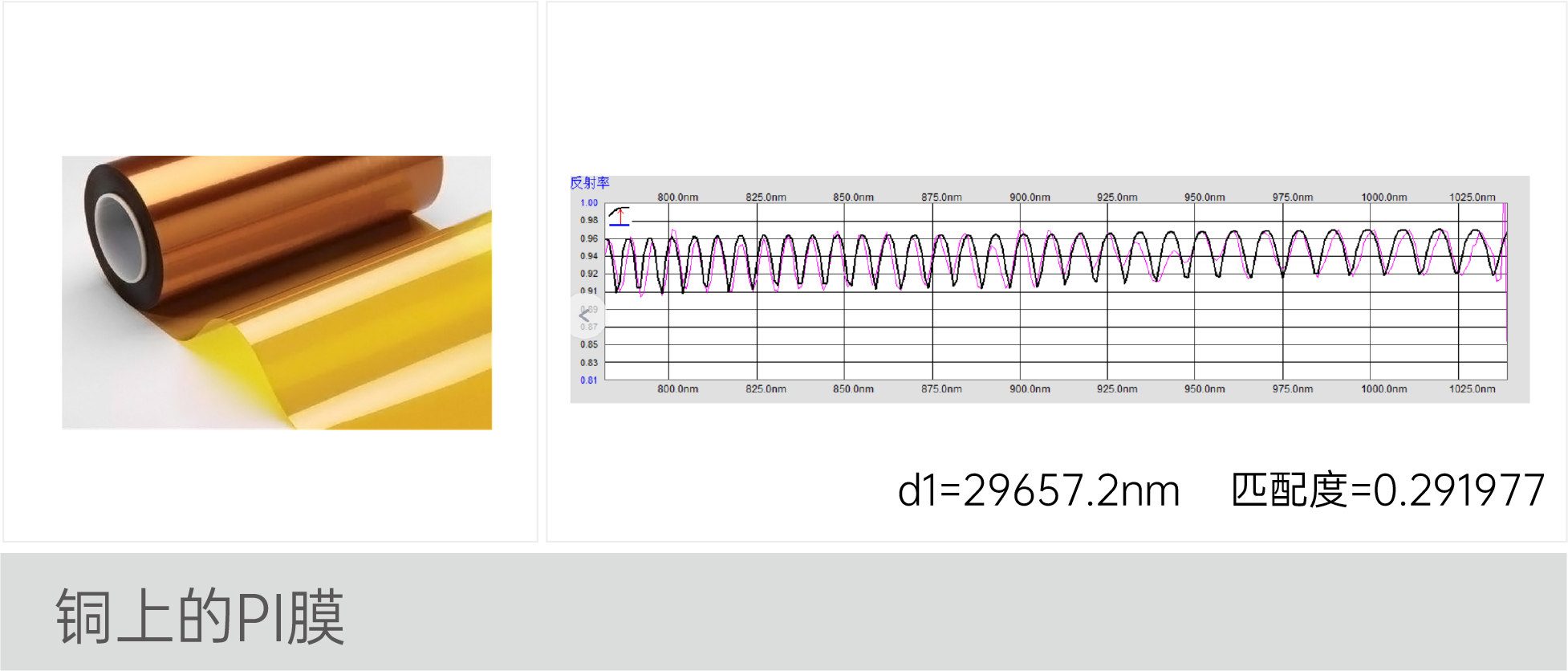
Task: Click the 800.0nm label on the bottom axis
Action: pos(677,389)
